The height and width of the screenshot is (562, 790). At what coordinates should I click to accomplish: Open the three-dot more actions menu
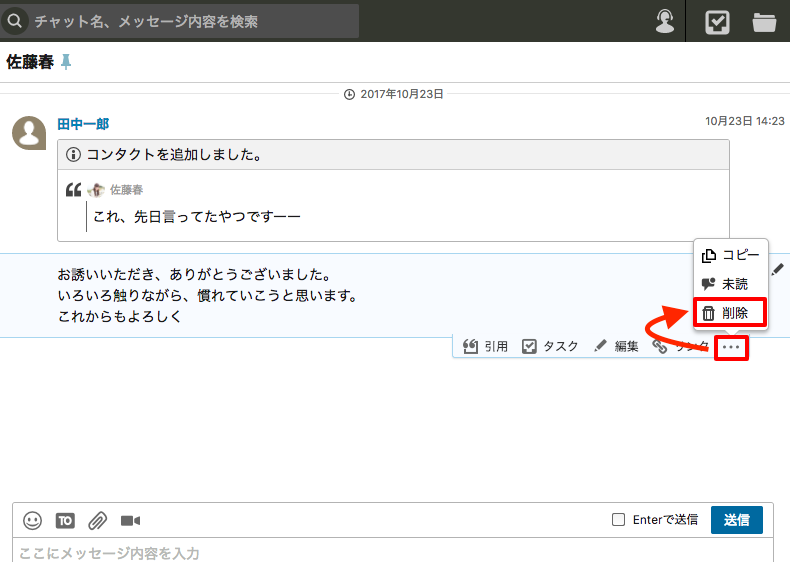(x=732, y=347)
